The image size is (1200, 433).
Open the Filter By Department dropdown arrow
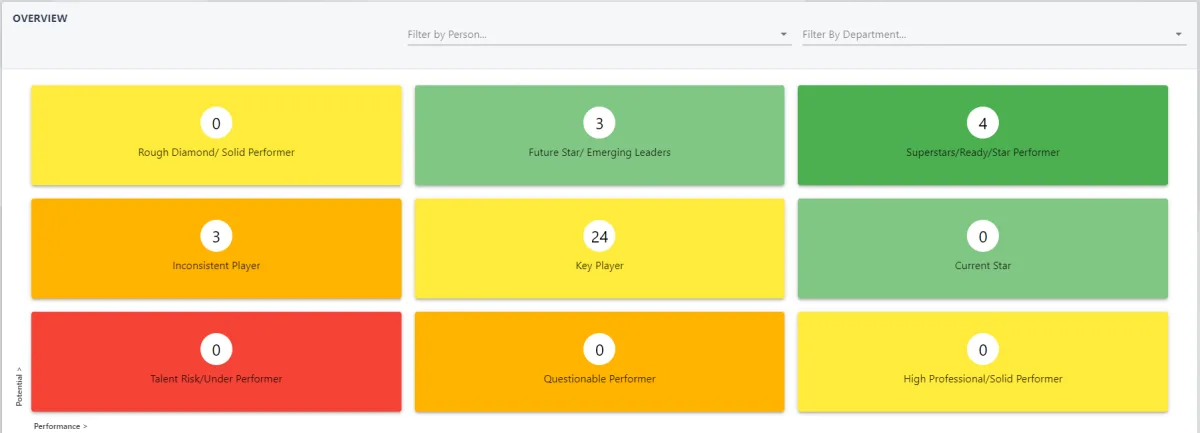[x=1179, y=35]
